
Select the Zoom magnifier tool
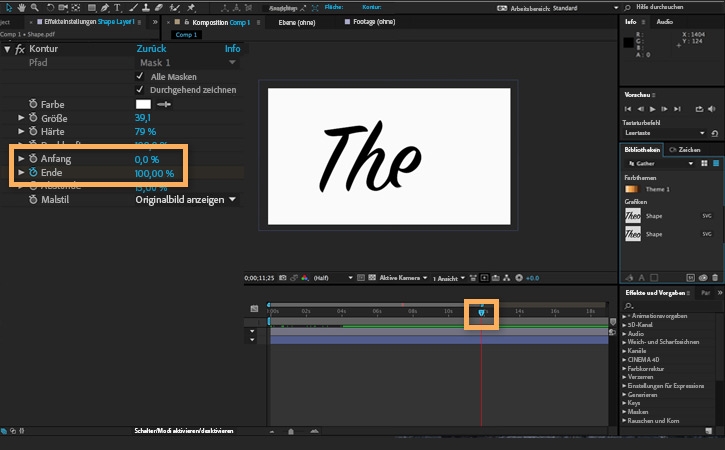tap(35, 7)
